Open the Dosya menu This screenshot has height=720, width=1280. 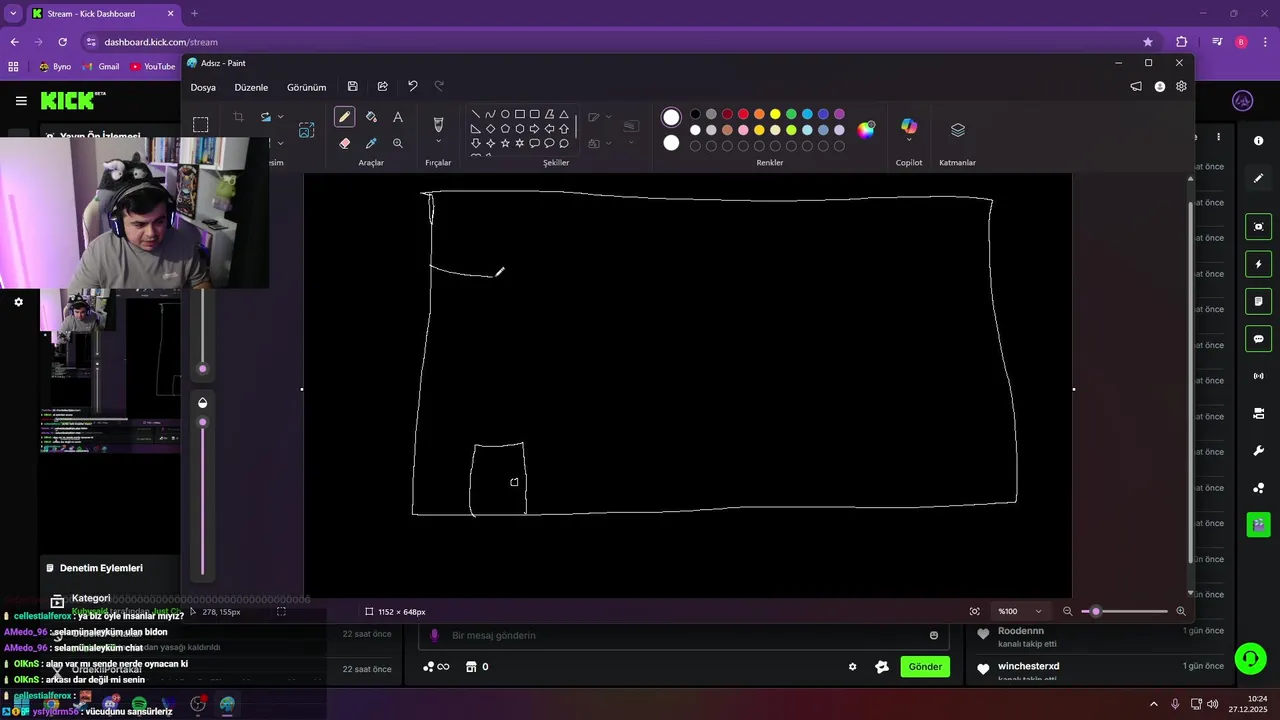coord(203,87)
